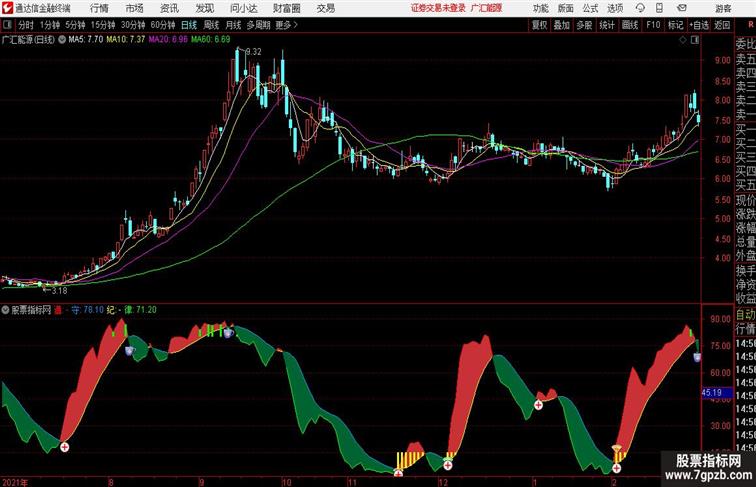Open the 资讯 menu
The height and width of the screenshot is (487, 756).
[169, 8]
